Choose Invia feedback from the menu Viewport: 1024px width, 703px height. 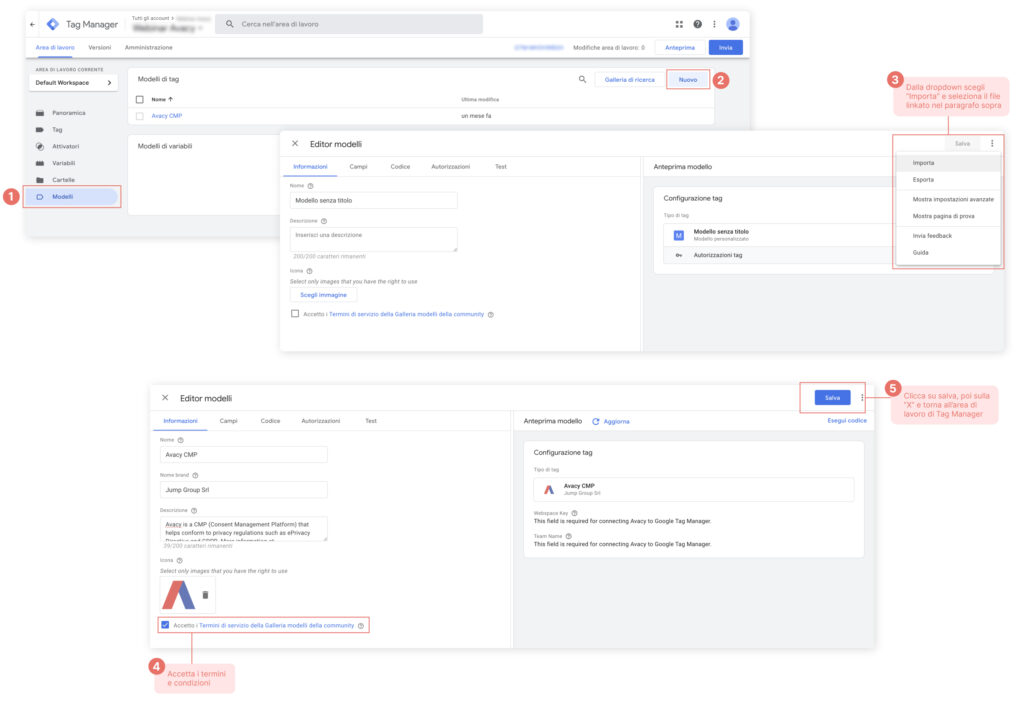pos(948,236)
